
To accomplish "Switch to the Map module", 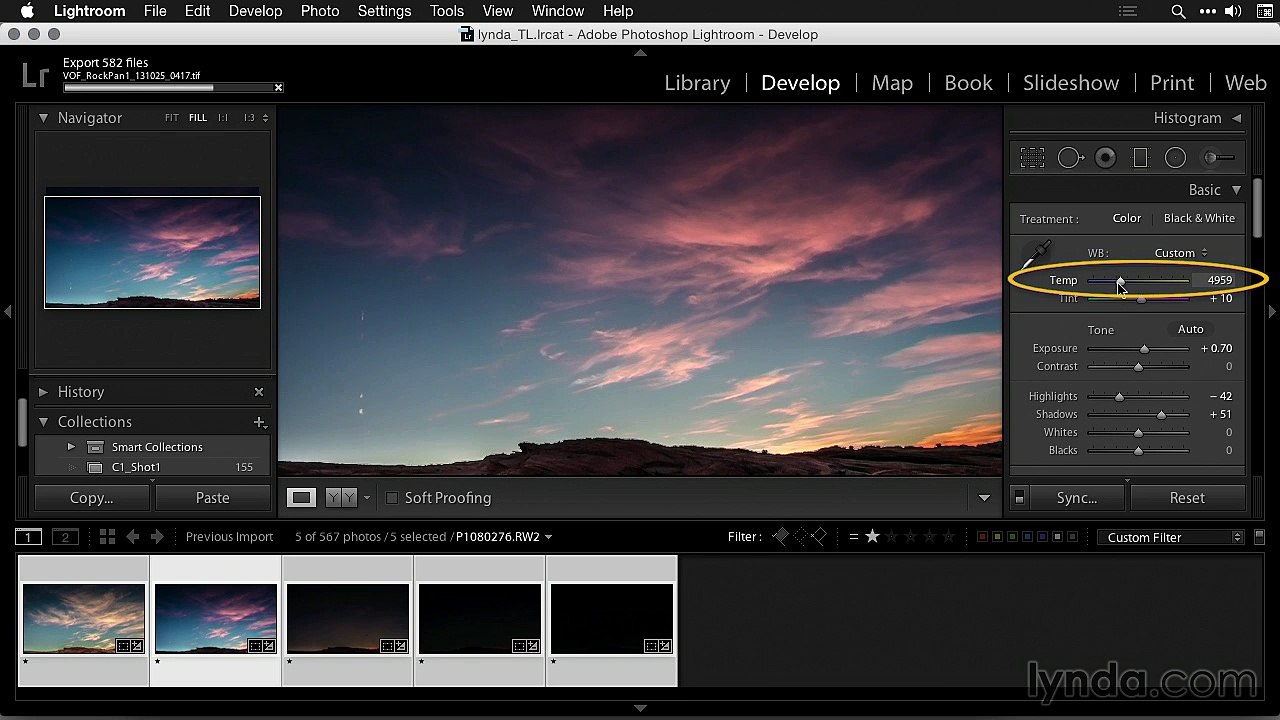I will tap(892, 83).
